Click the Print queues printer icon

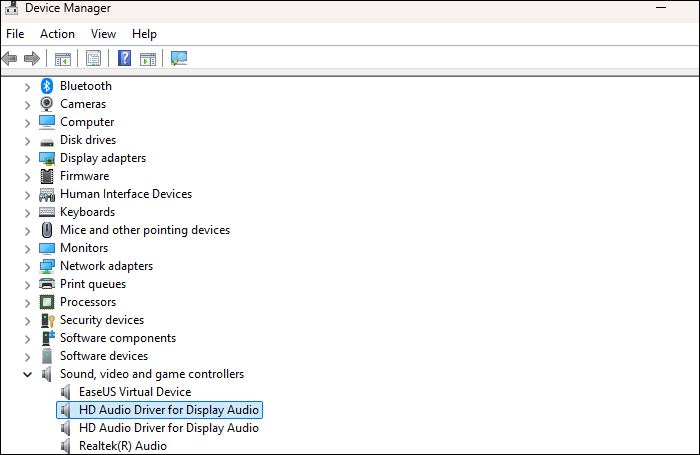(x=47, y=284)
